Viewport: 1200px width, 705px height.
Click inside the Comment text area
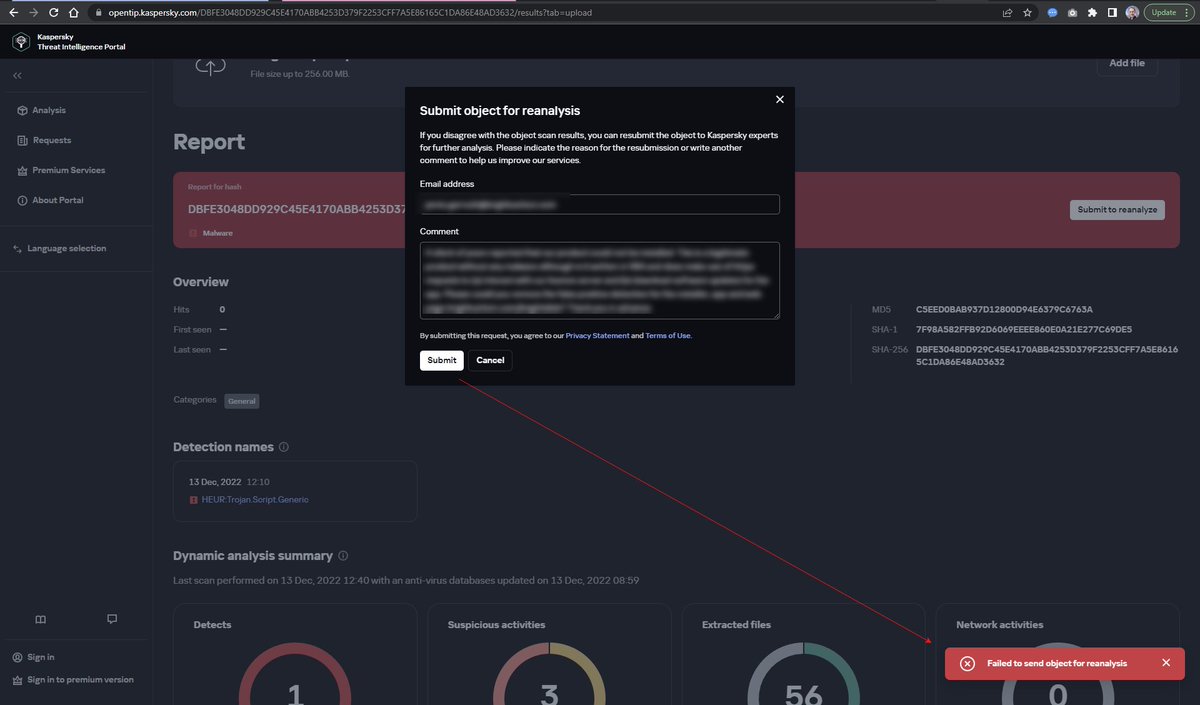600,280
